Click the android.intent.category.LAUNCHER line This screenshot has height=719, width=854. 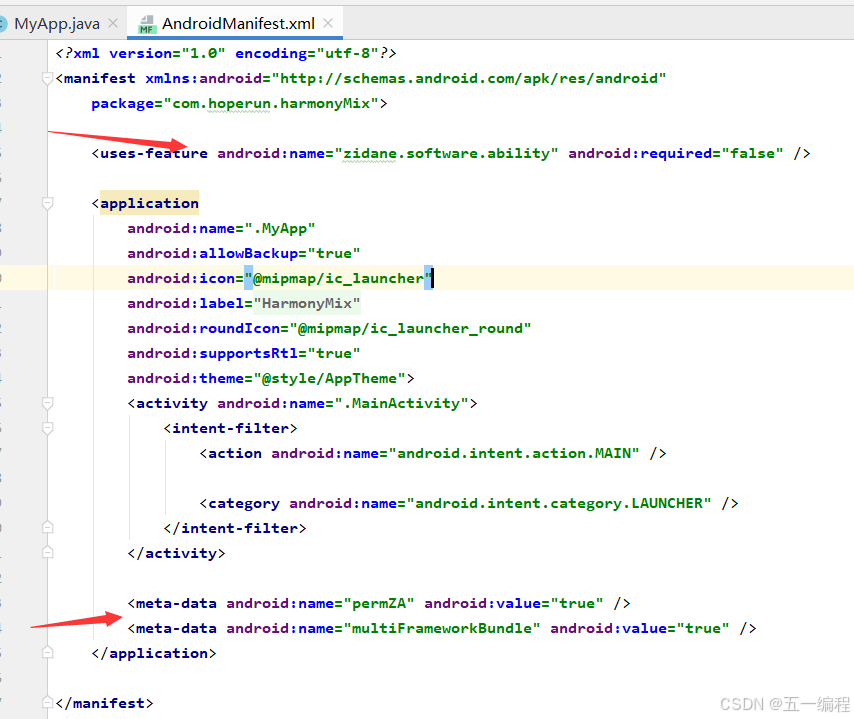point(468,503)
